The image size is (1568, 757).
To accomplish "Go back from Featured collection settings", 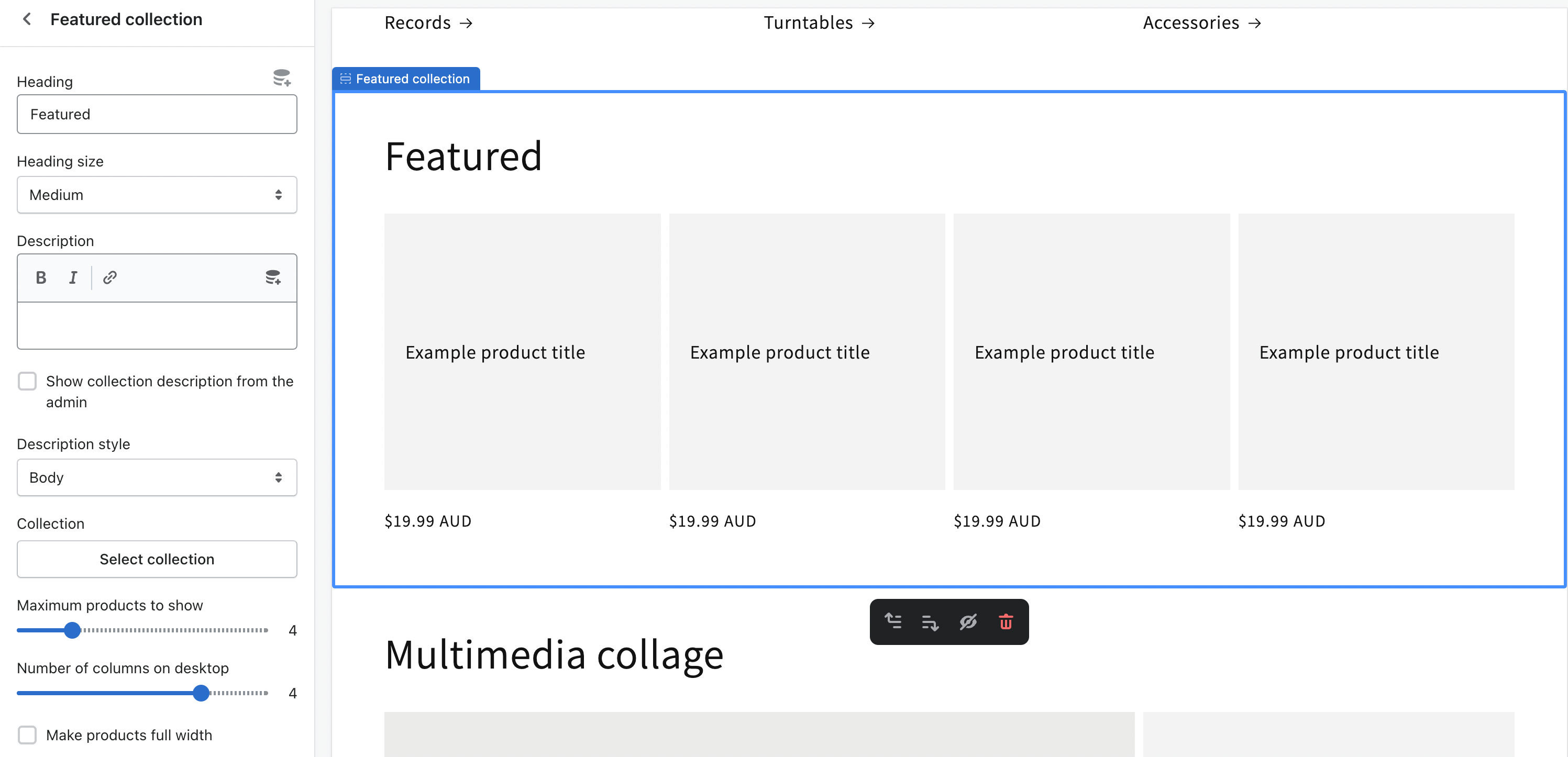I will [x=27, y=19].
